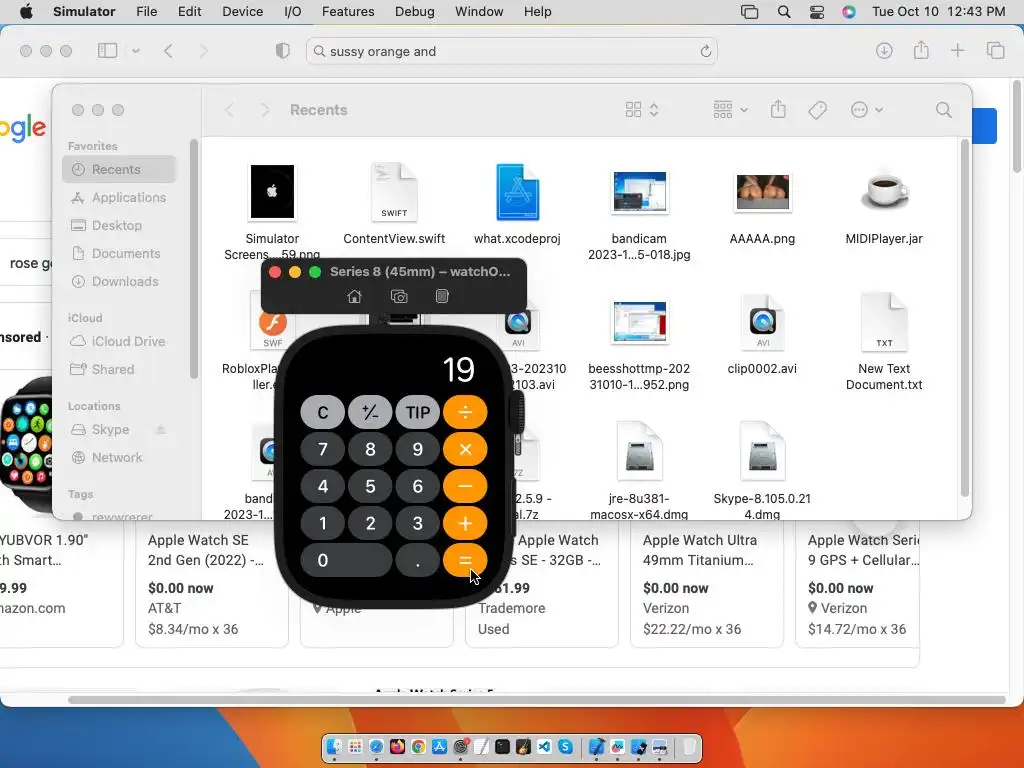Click Safari's privacy shield icon
The image size is (1024, 768).
pyautogui.click(x=282, y=51)
